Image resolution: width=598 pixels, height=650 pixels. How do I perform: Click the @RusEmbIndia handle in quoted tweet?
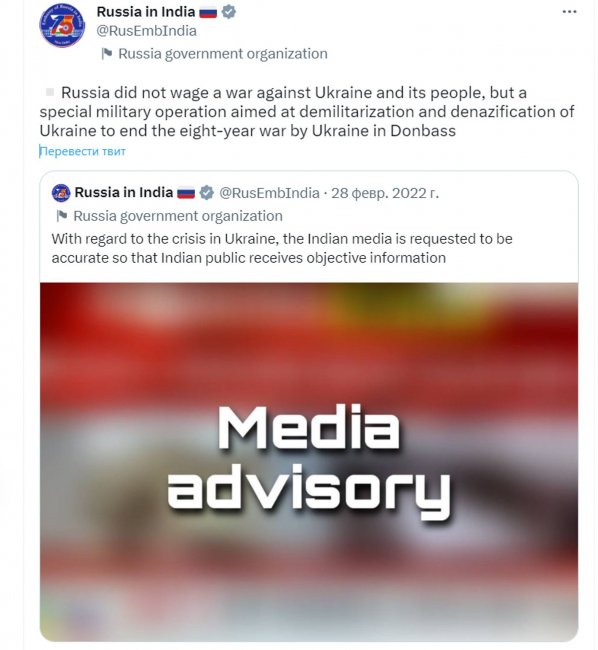tap(269, 193)
